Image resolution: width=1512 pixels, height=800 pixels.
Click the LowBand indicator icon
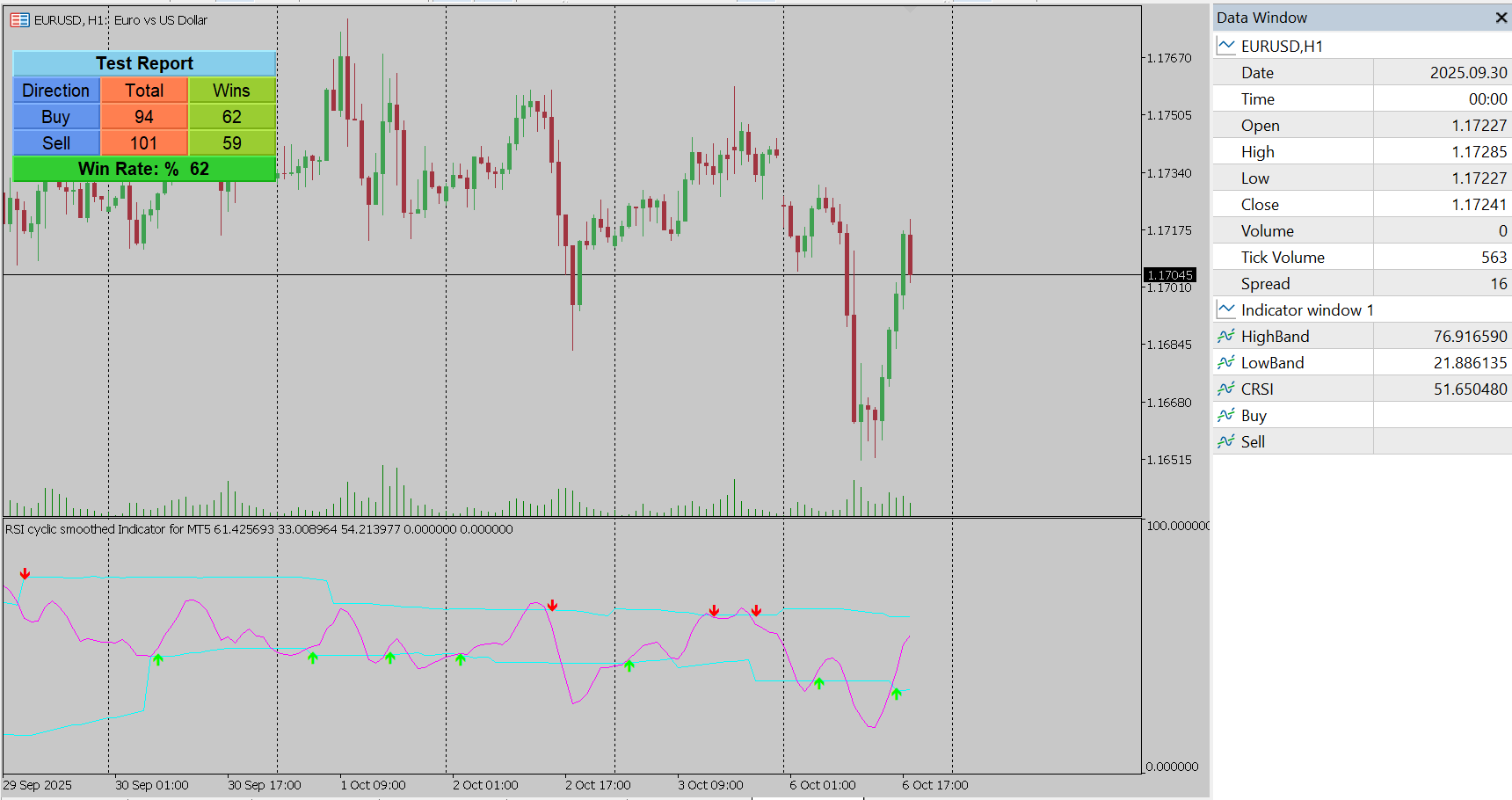[1226, 362]
